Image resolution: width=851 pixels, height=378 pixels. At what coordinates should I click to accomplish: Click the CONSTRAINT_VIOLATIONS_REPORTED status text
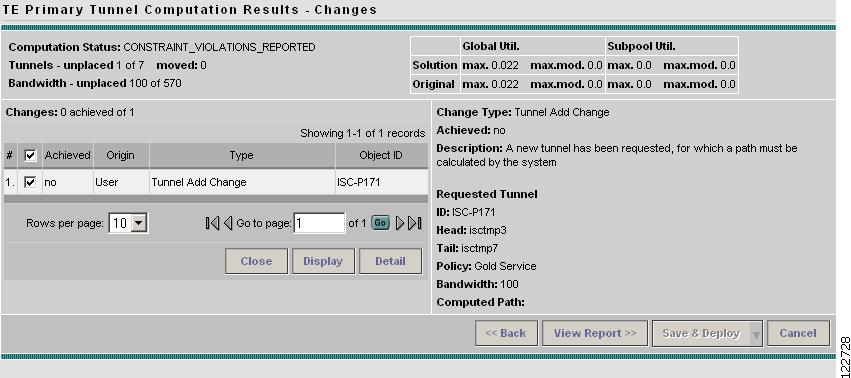click(219, 47)
